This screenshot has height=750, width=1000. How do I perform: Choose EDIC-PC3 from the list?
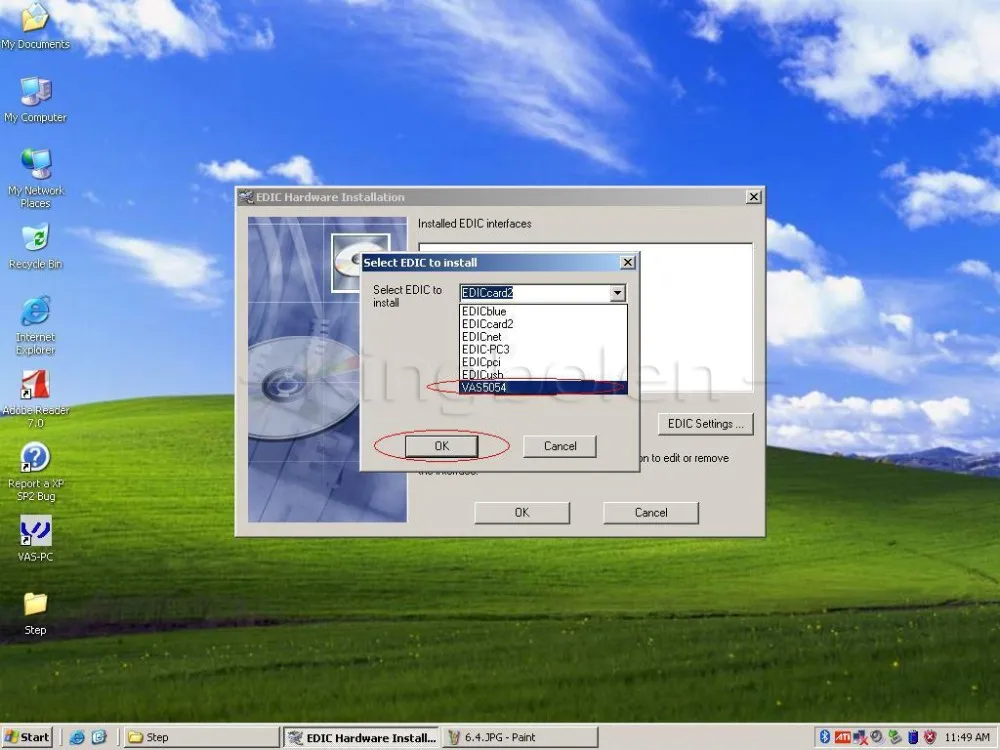click(x=543, y=349)
